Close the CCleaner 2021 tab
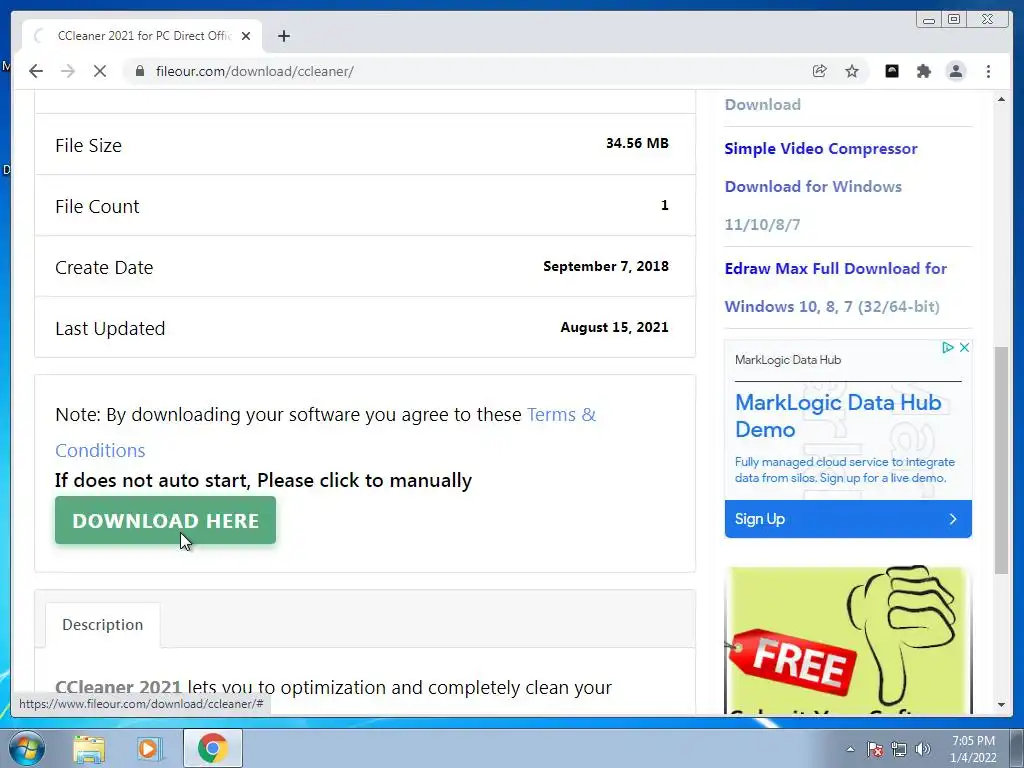The width and height of the screenshot is (1024, 768). (246, 36)
